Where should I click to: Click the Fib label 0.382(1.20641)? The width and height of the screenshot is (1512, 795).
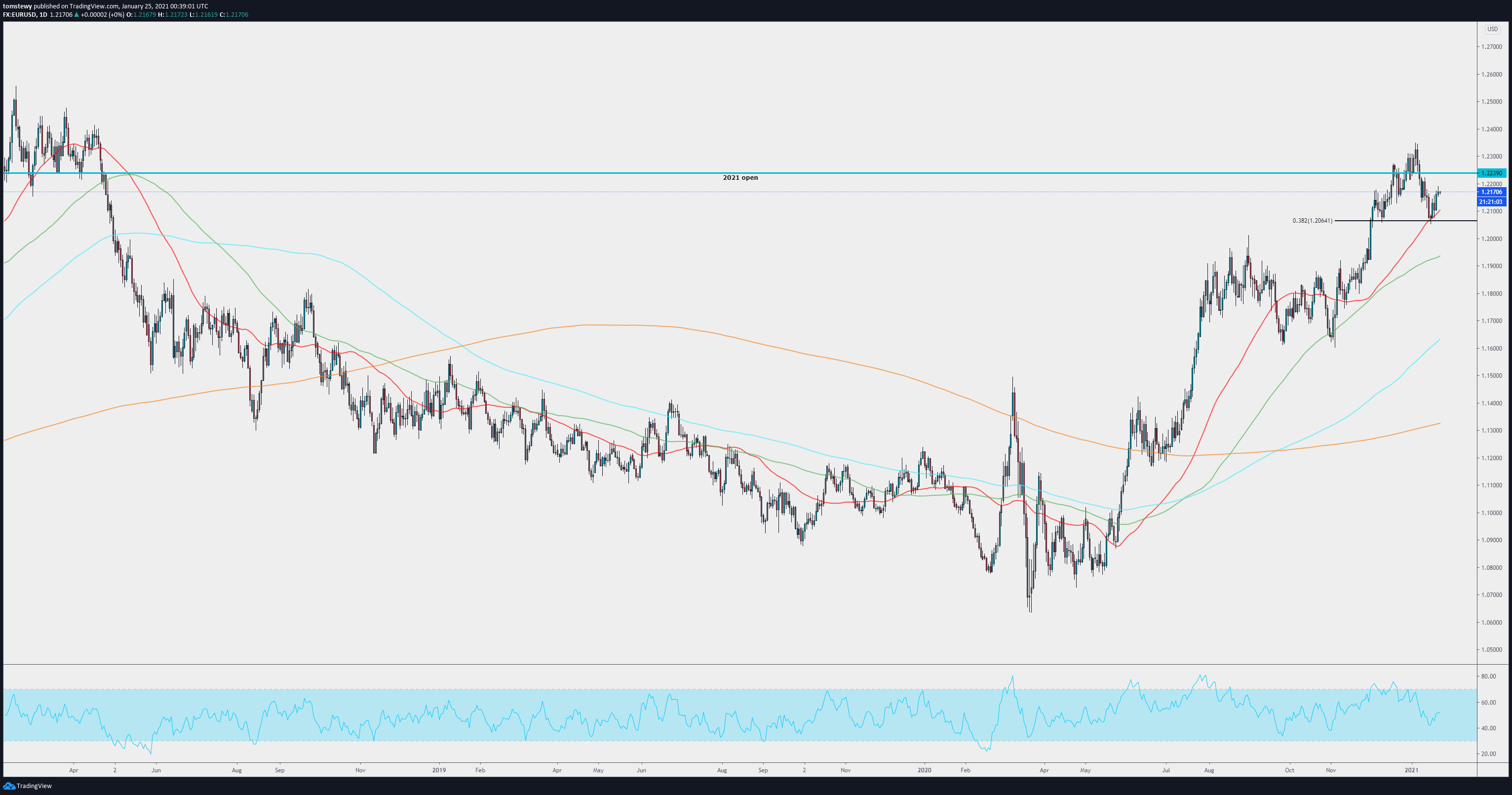pos(1313,221)
